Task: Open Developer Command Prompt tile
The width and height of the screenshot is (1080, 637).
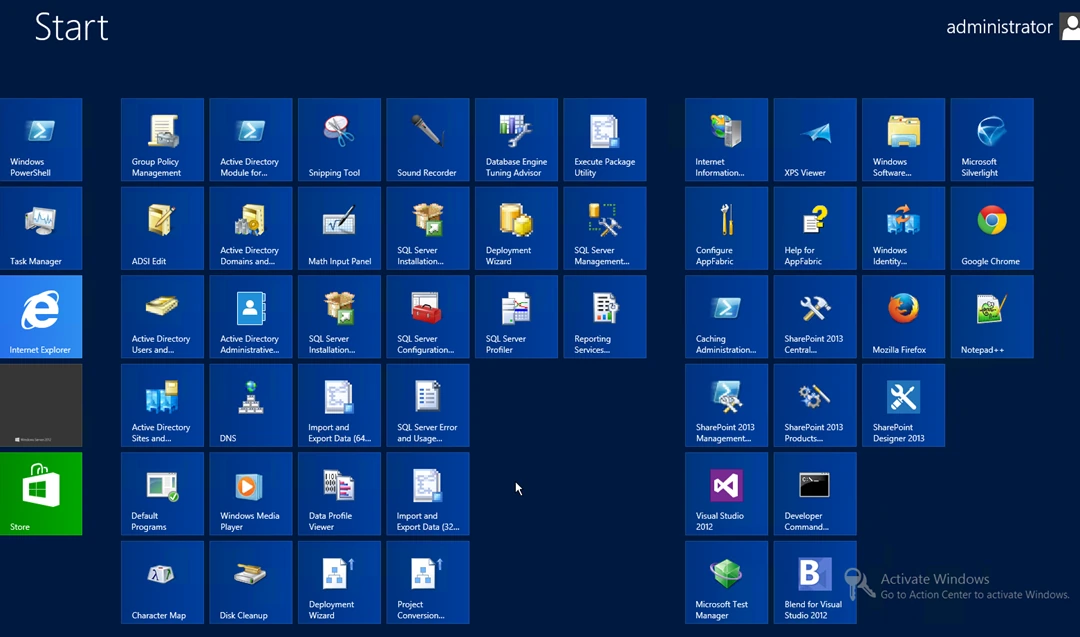Action: coord(815,494)
